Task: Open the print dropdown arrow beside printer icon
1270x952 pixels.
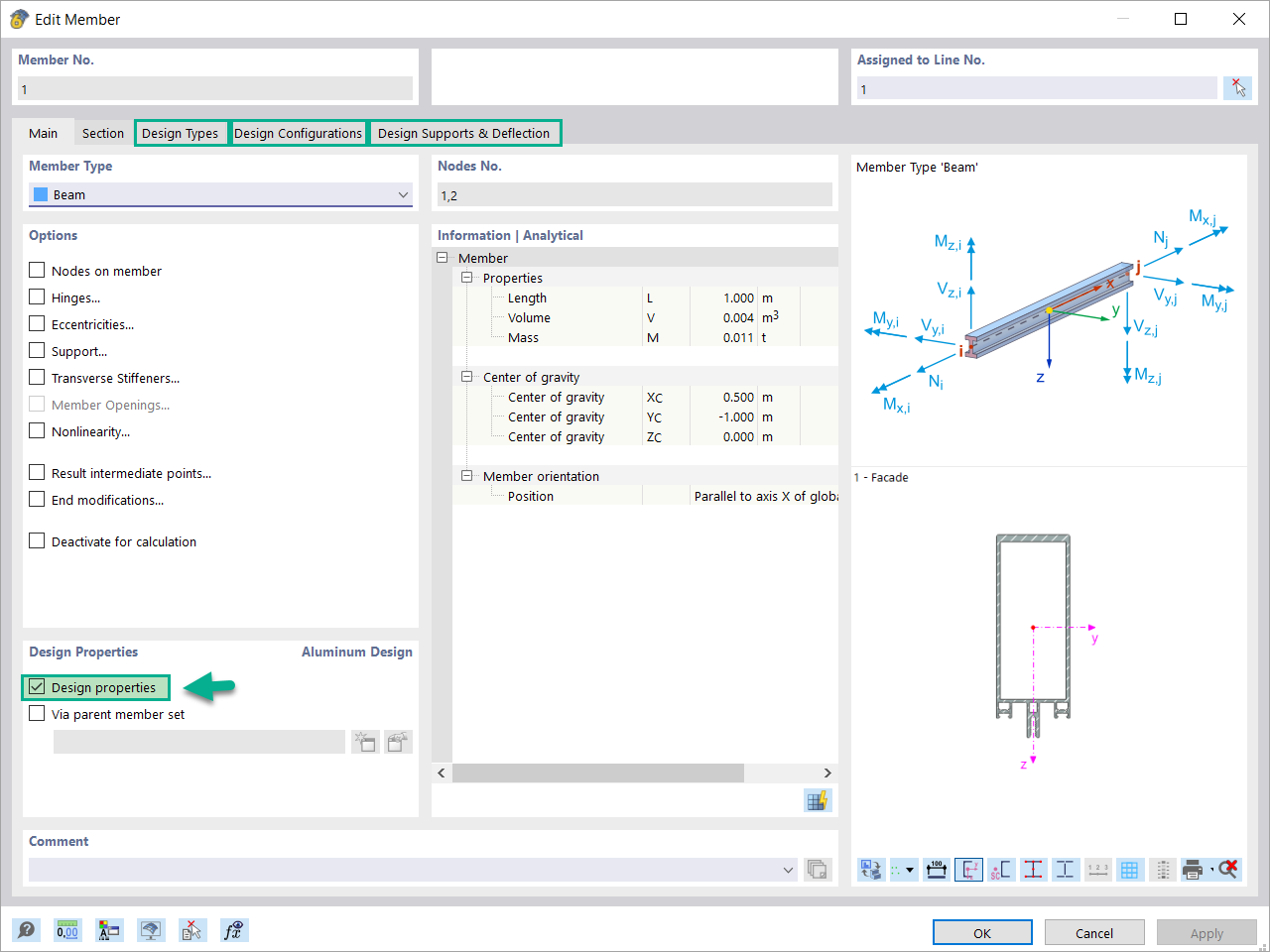Action: (x=1210, y=870)
